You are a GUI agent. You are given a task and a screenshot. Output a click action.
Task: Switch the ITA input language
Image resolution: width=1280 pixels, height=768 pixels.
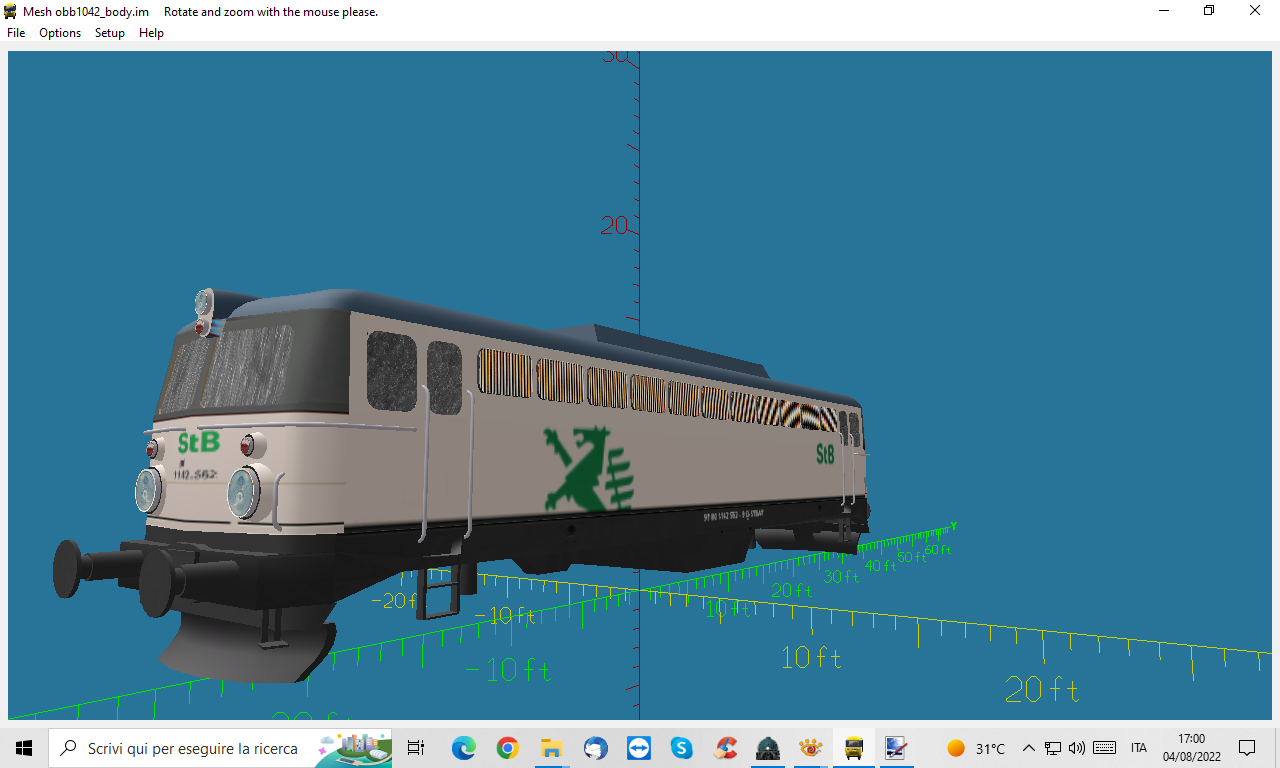(x=1139, y=748)
